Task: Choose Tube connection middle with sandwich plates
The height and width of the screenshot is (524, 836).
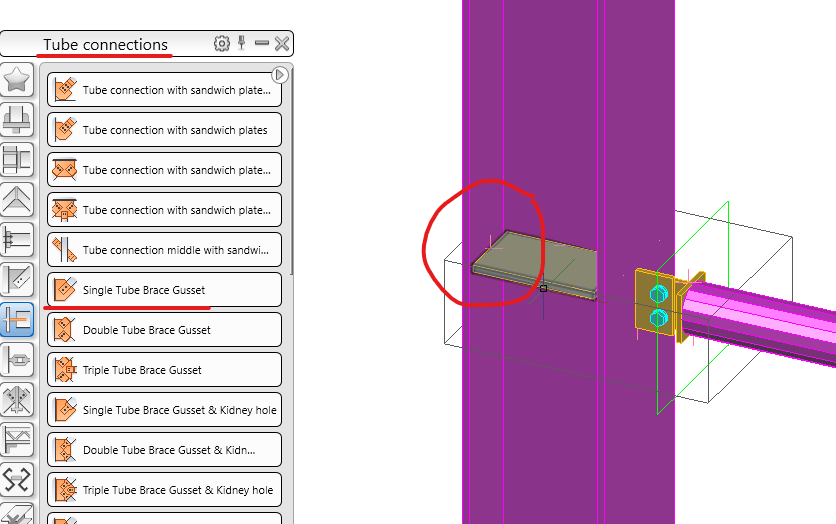Action: [164, 249]
